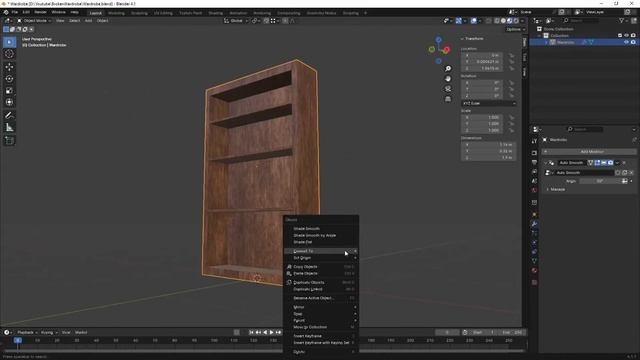This screenshot has width=640, height=360.
Task: Click the properties editor search field
Action: pos(584,129)
